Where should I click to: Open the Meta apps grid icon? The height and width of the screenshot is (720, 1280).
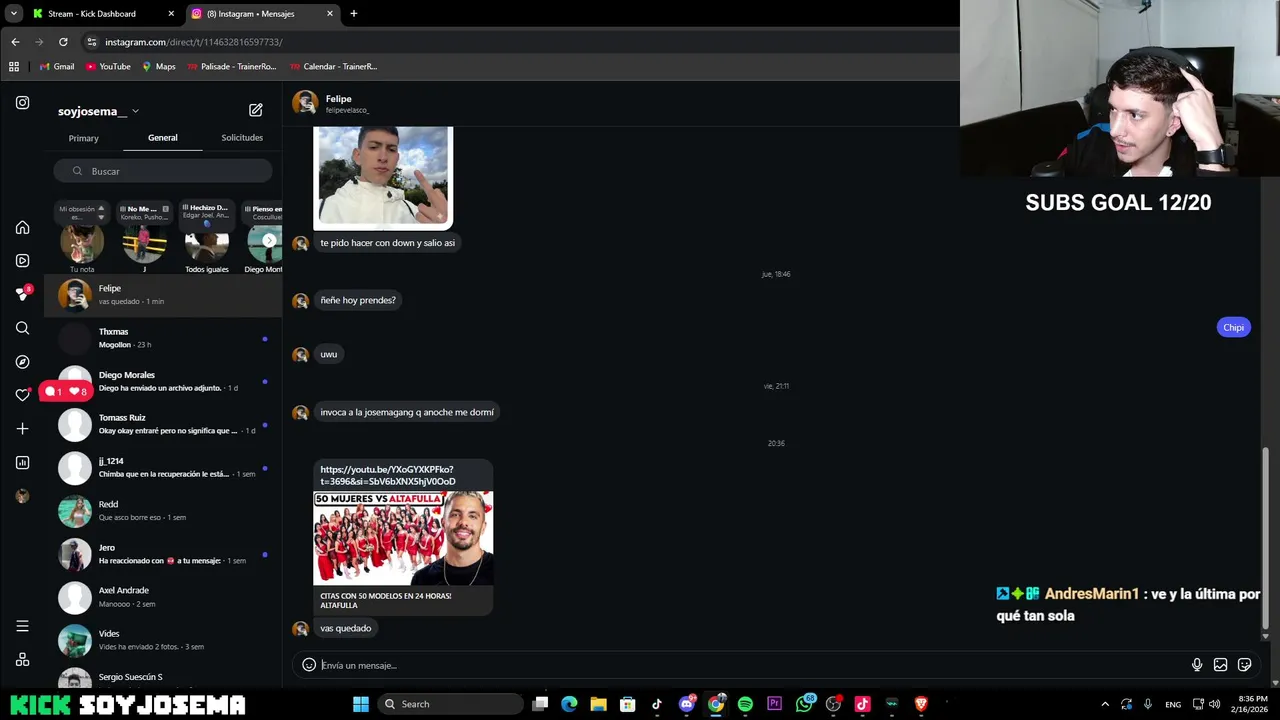click(22, 660)
